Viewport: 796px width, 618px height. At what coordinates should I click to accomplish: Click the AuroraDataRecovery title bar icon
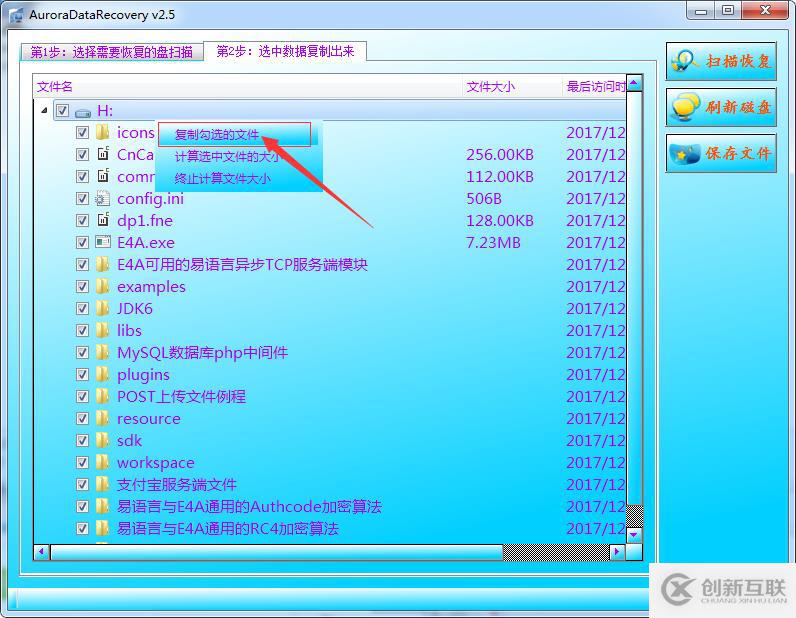pos(15,12)
